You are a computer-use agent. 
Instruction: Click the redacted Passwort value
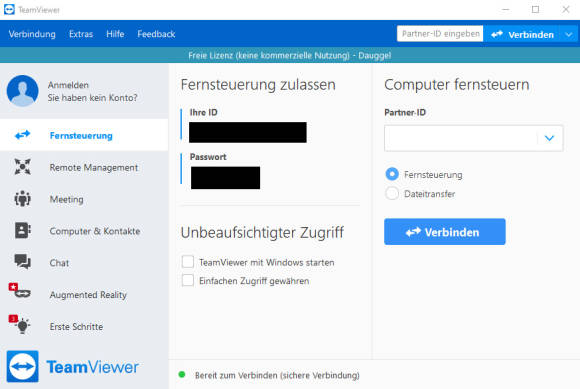click(226, 177)
